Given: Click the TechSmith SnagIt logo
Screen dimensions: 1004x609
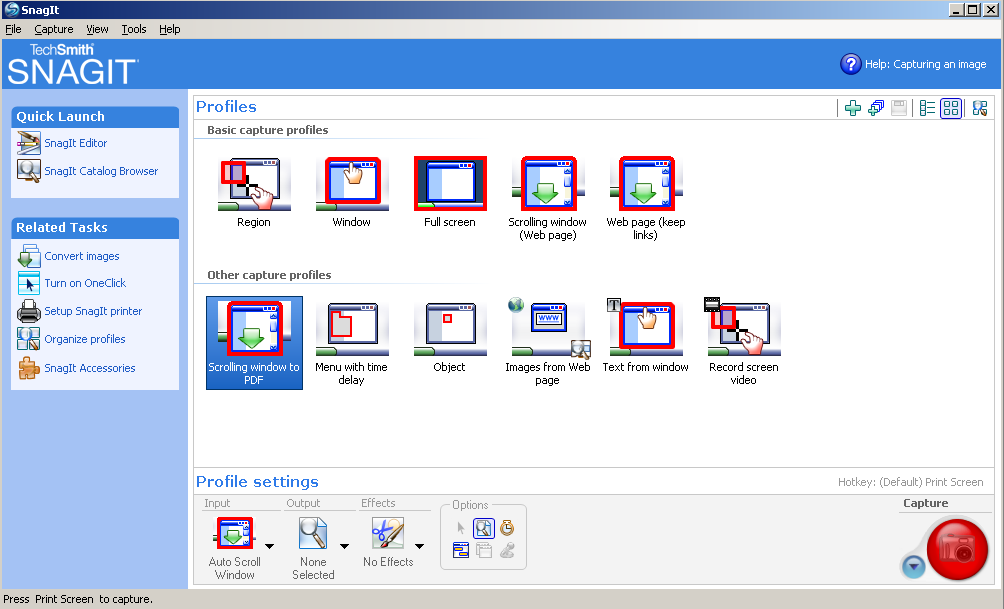Looking at the screenshot, I should point(72,64).
